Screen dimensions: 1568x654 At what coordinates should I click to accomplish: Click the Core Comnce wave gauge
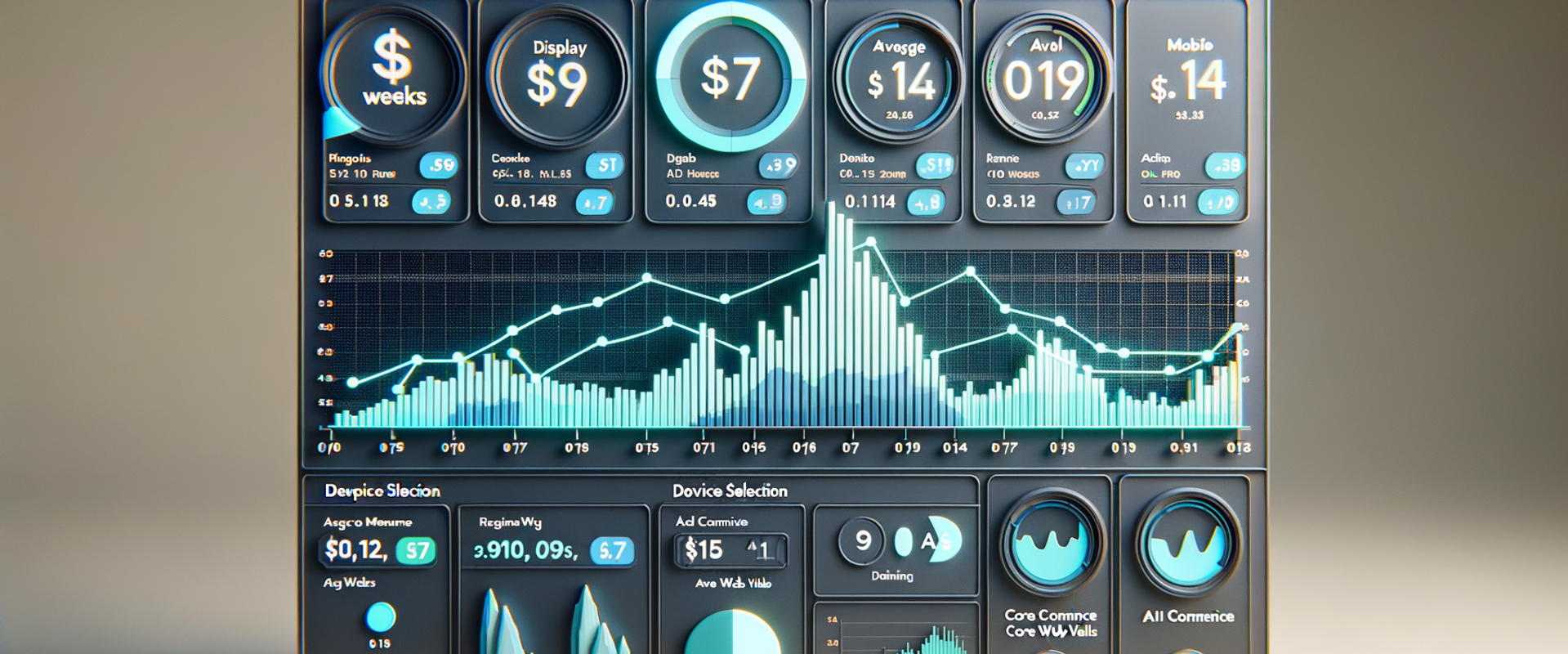coord(1051,544)
